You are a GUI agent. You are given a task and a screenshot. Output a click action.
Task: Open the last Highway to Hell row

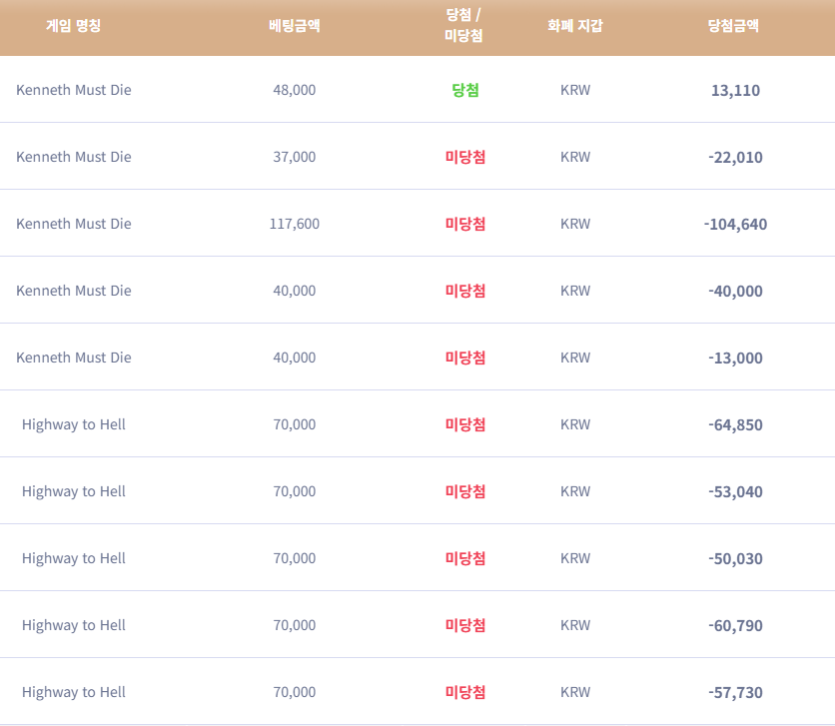click(418, 692)
